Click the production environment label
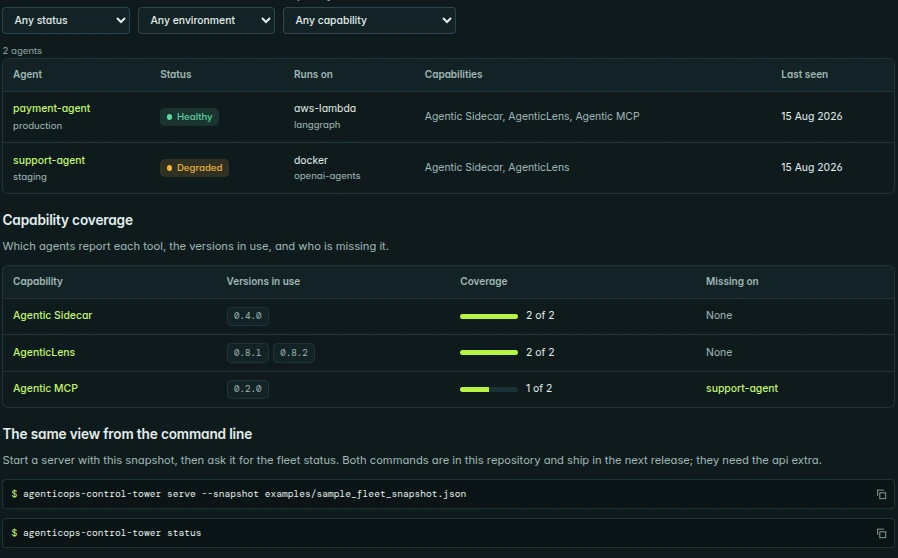Screen dimensions: 898x558 [37, 126]
